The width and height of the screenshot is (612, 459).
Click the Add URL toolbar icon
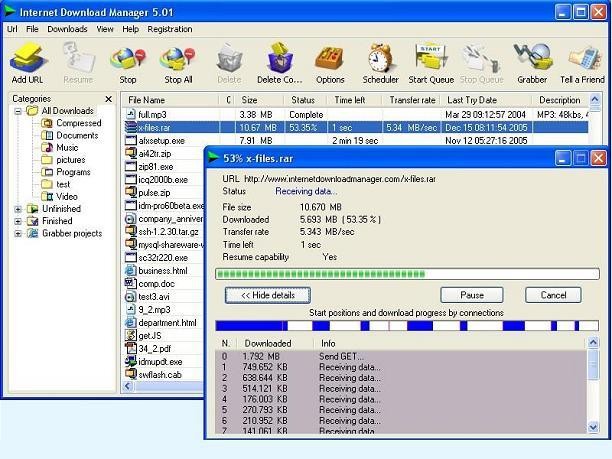tap(27, 59)
